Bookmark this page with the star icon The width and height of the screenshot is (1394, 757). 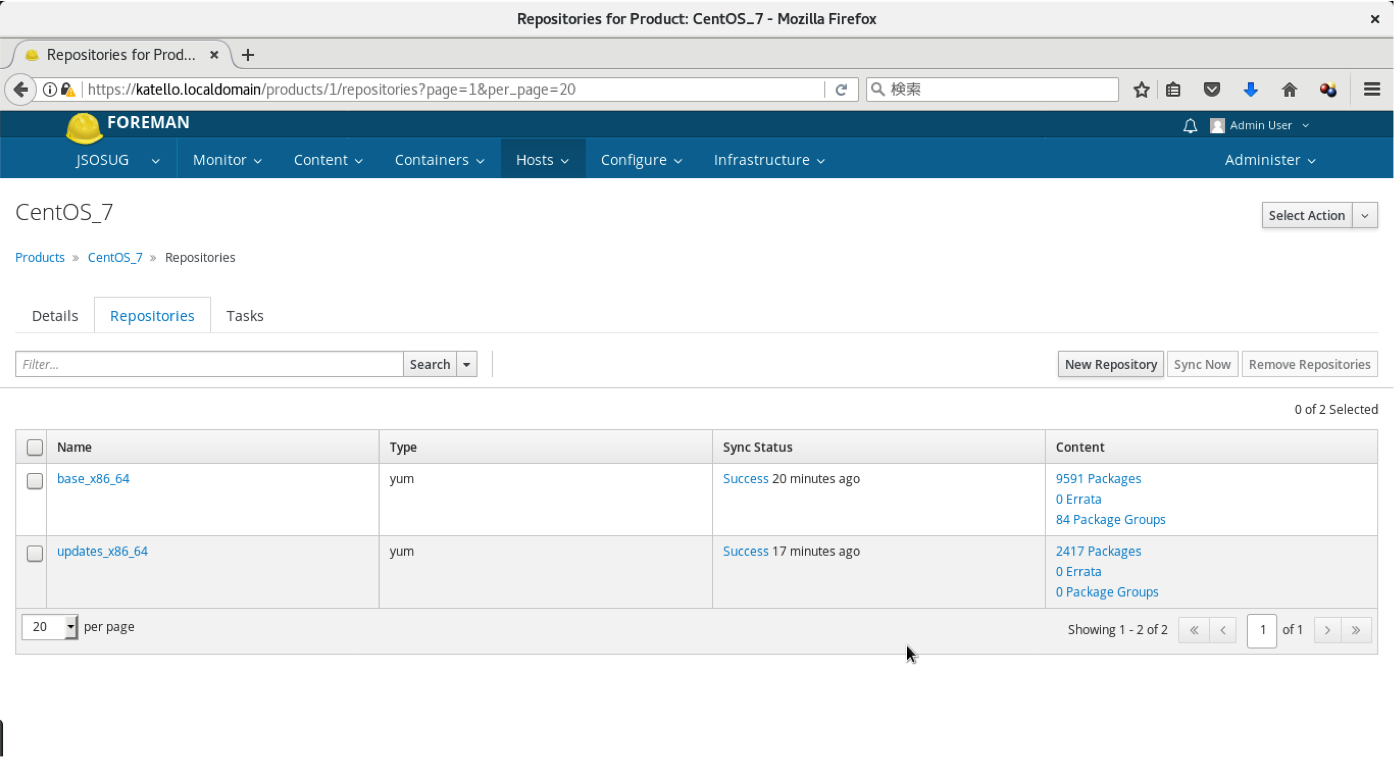[1141, 89]
